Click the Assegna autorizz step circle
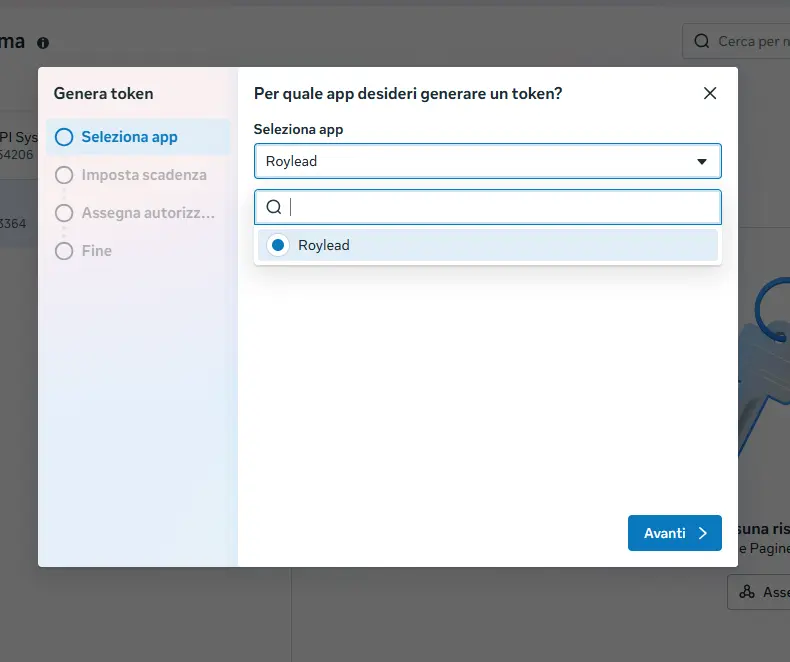The height and width of the screenshot is (662, 790). 64,213
